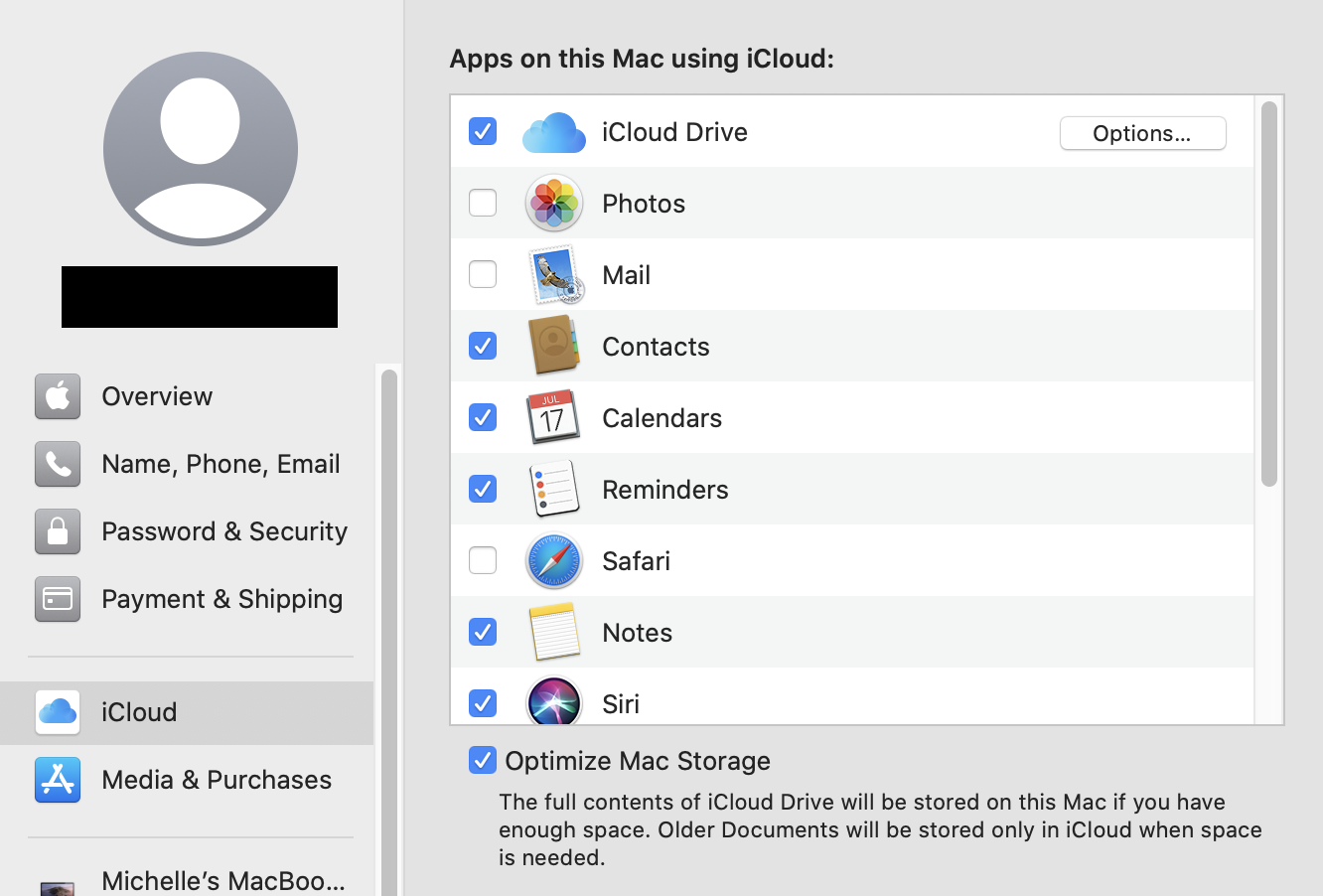The image size is (1323, 896).
Task: Enable the Photos checkbox
Action: pos(483,203)
